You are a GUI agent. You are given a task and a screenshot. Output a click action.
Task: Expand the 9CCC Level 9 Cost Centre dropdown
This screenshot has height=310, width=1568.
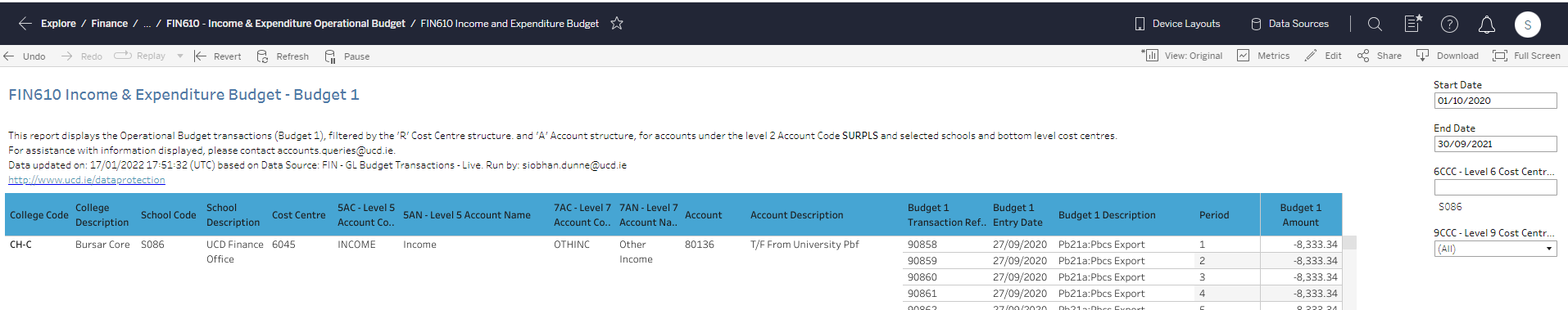pos(1495,249)
